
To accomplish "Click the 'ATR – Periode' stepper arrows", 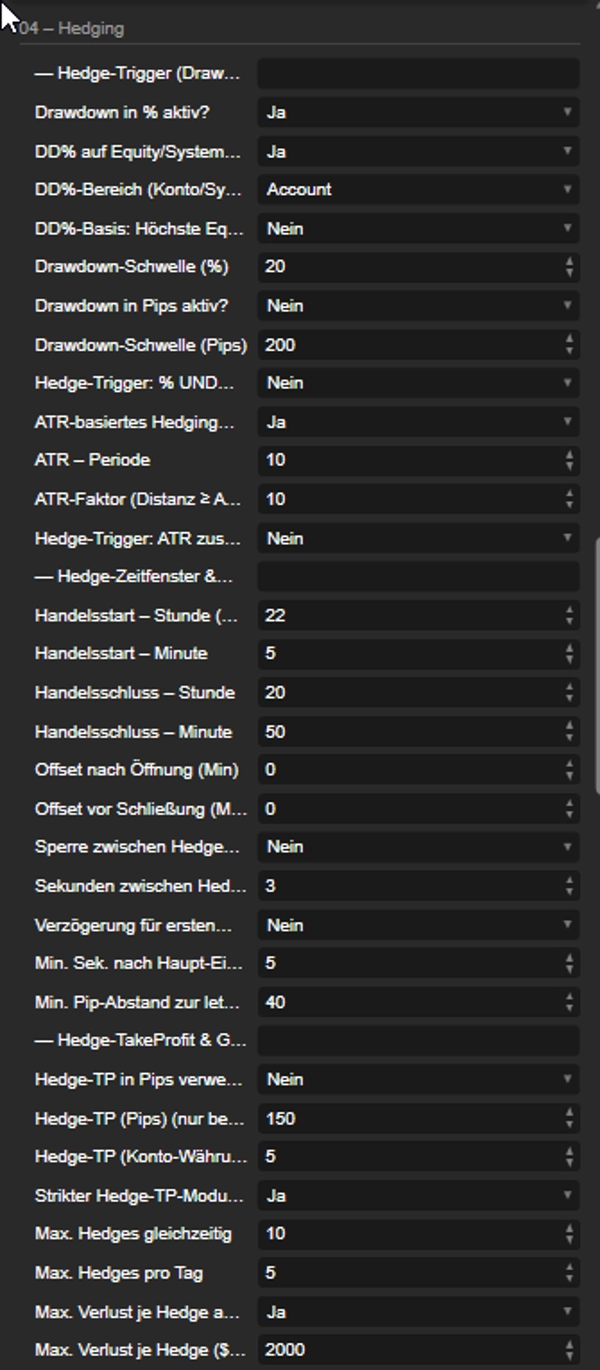I will [570, 460].
